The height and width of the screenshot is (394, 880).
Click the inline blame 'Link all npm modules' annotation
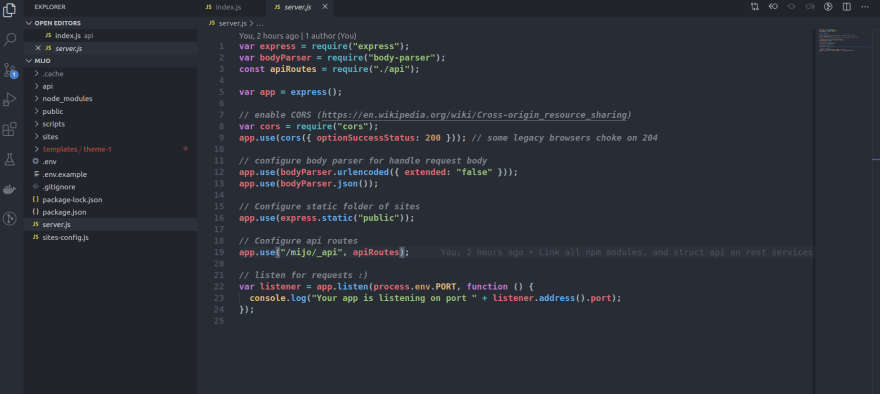click(x=626, y=253)
